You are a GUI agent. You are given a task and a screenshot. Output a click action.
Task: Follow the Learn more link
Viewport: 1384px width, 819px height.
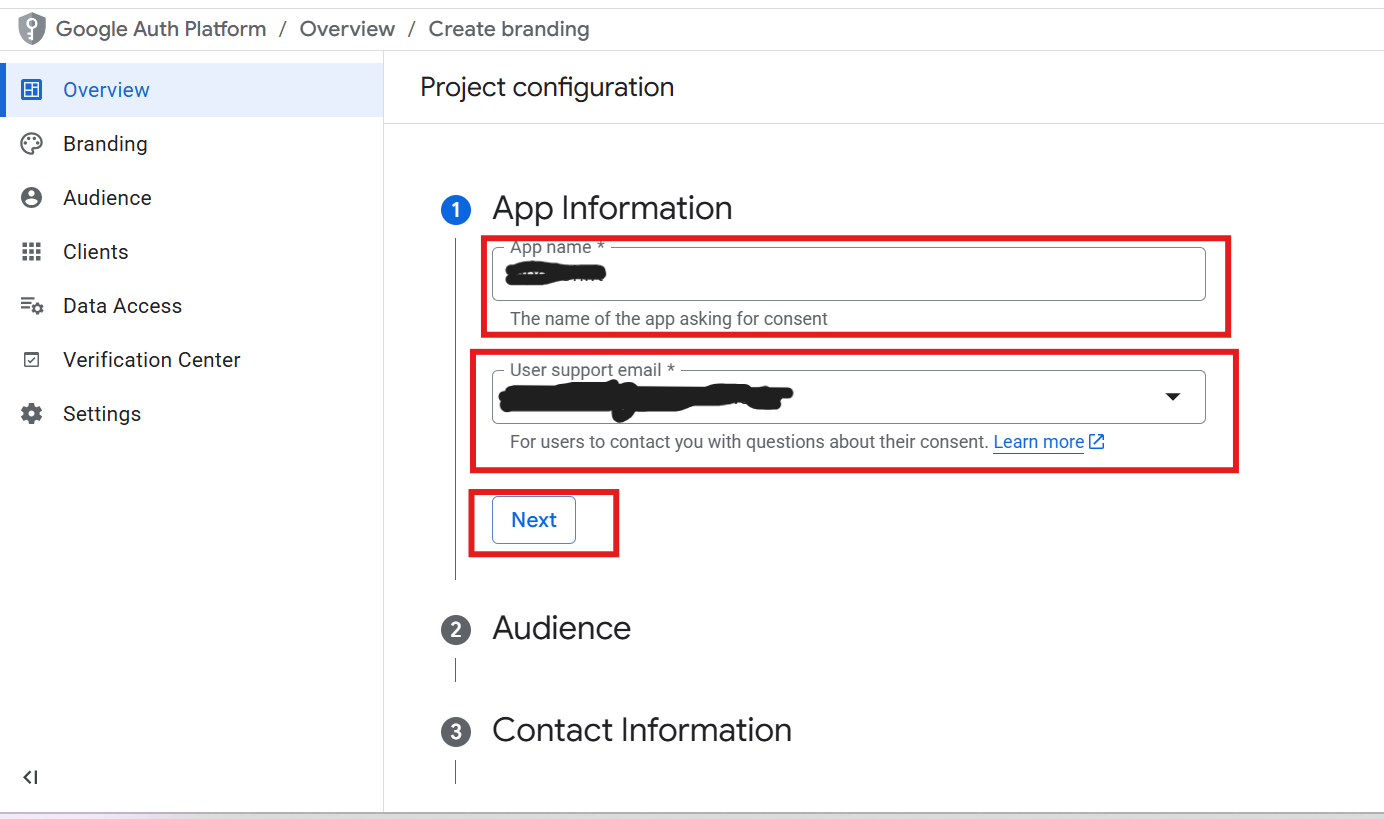click(1038, 442)
